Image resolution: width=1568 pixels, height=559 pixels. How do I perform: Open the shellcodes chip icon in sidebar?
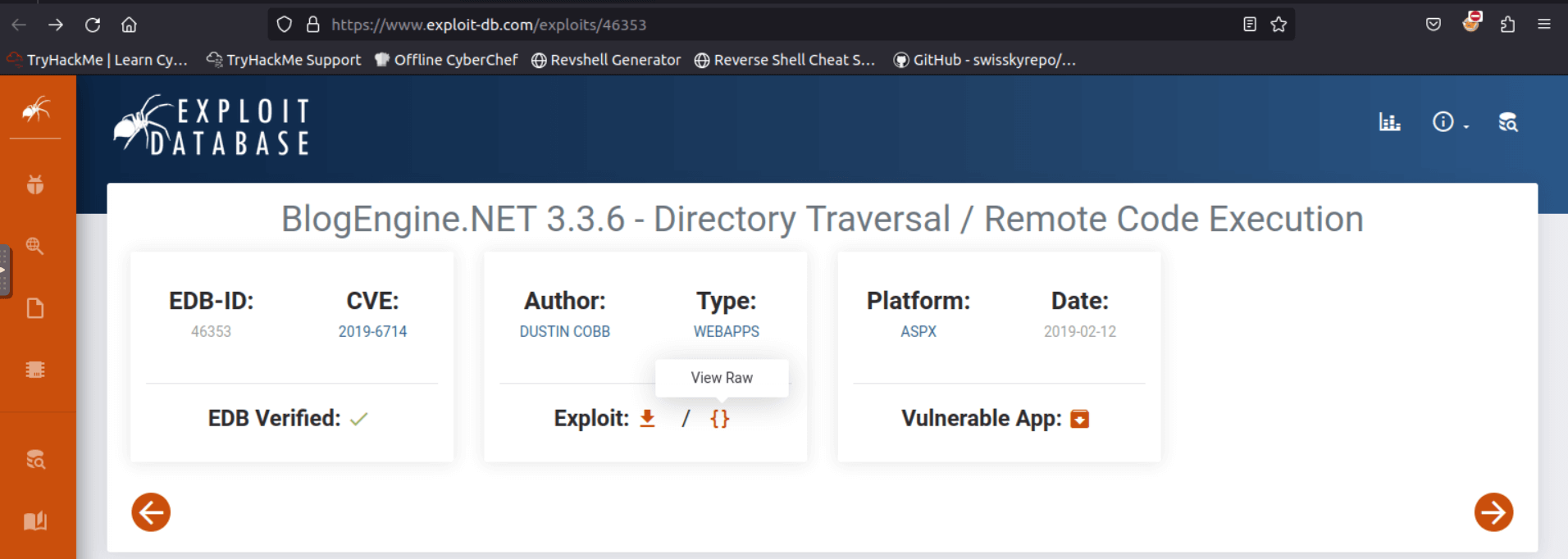(35, 370)
